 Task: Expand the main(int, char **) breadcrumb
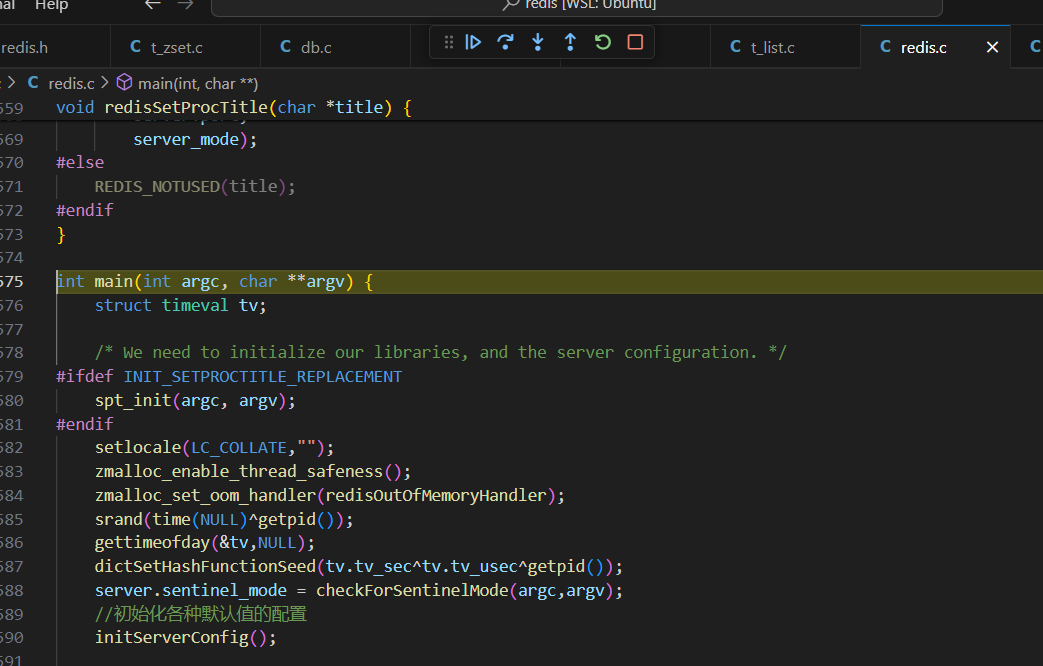(197, 82)
